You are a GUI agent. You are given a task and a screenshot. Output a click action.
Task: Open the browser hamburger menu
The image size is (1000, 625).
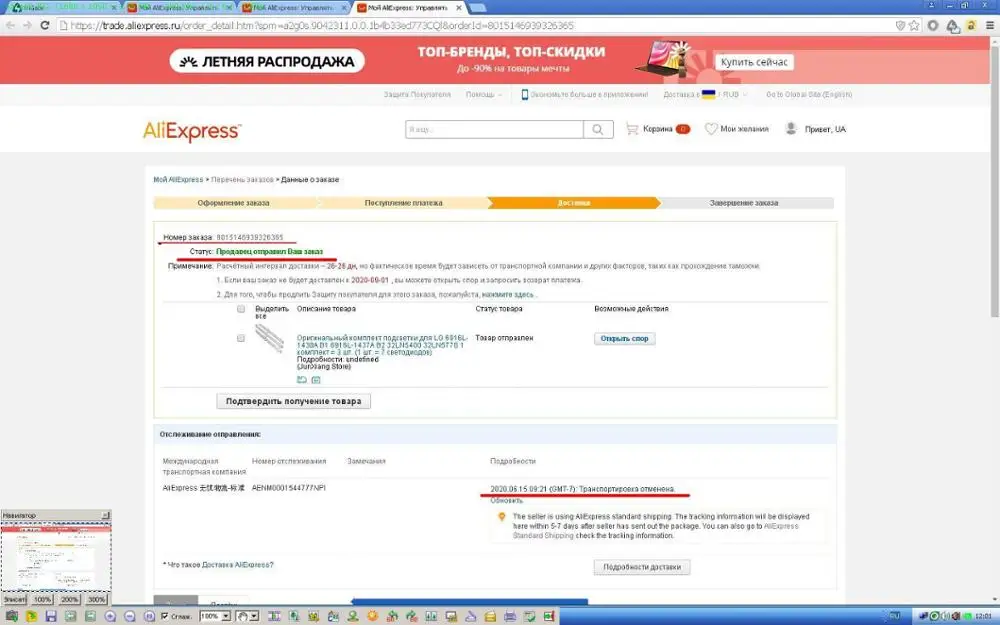(x=990, y=26)
